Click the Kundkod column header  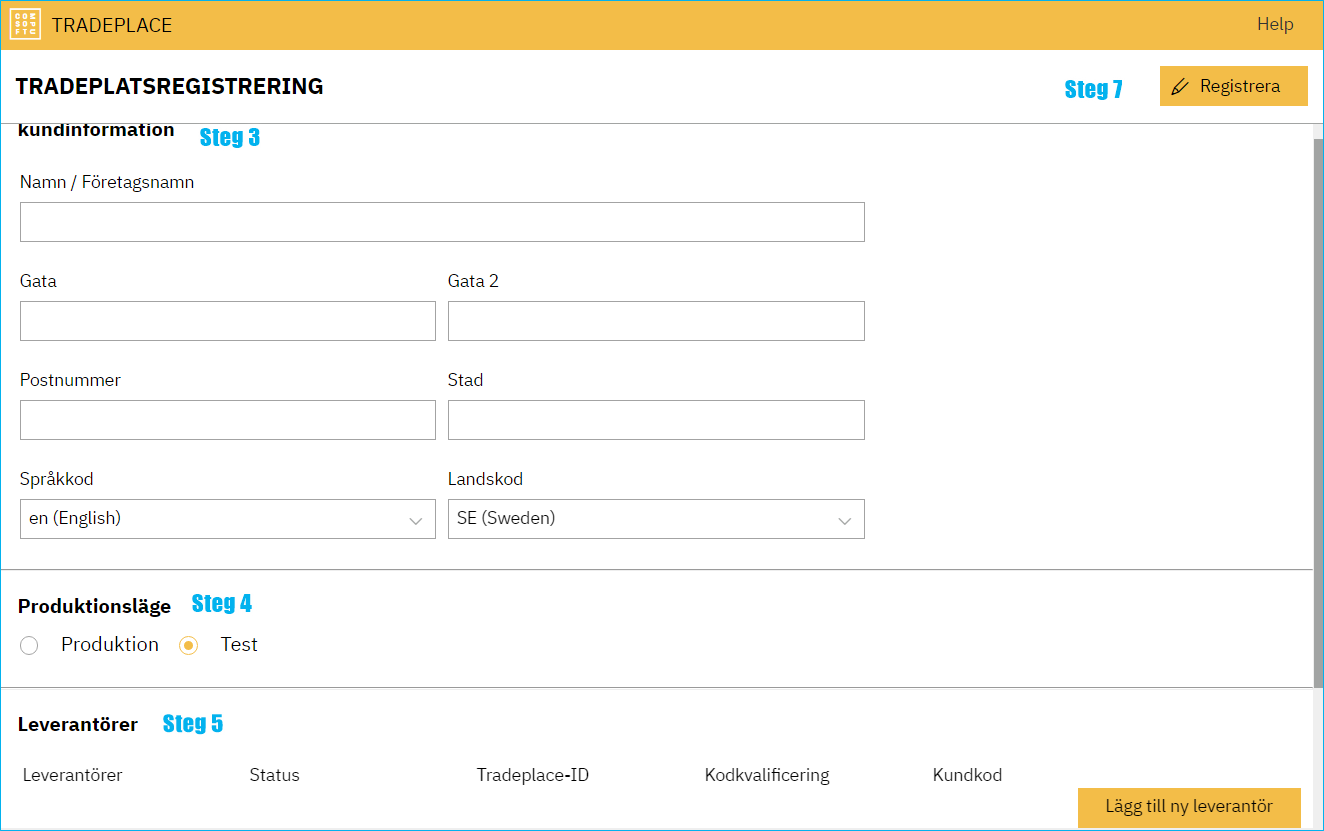coord(967,775)
